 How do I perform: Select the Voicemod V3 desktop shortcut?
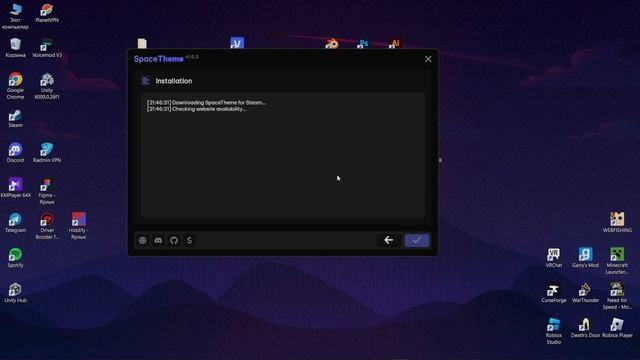pos(47,48)
